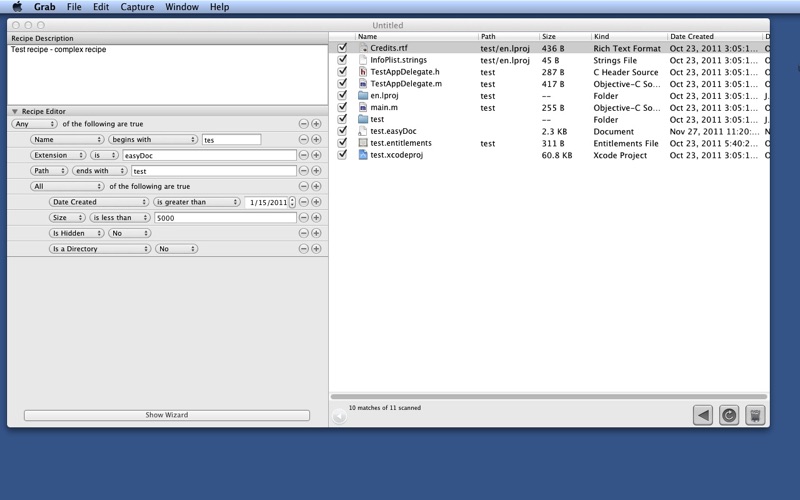This screenshot has width=800, height=500.
Task: Click the trash button at bottom right
Action: pos(756,415)
